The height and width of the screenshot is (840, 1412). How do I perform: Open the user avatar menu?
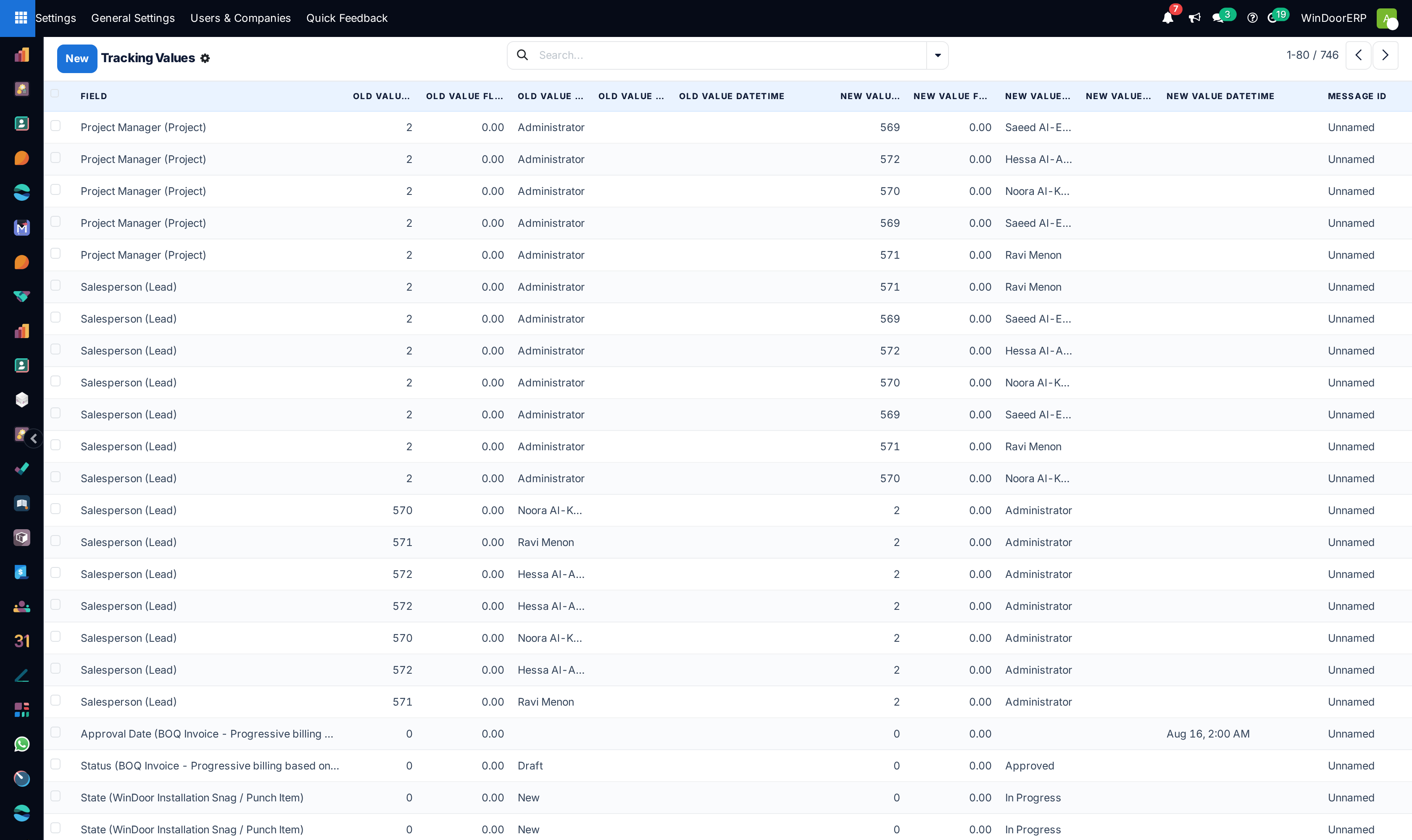pyautogui.click(x=1386, y=18)
